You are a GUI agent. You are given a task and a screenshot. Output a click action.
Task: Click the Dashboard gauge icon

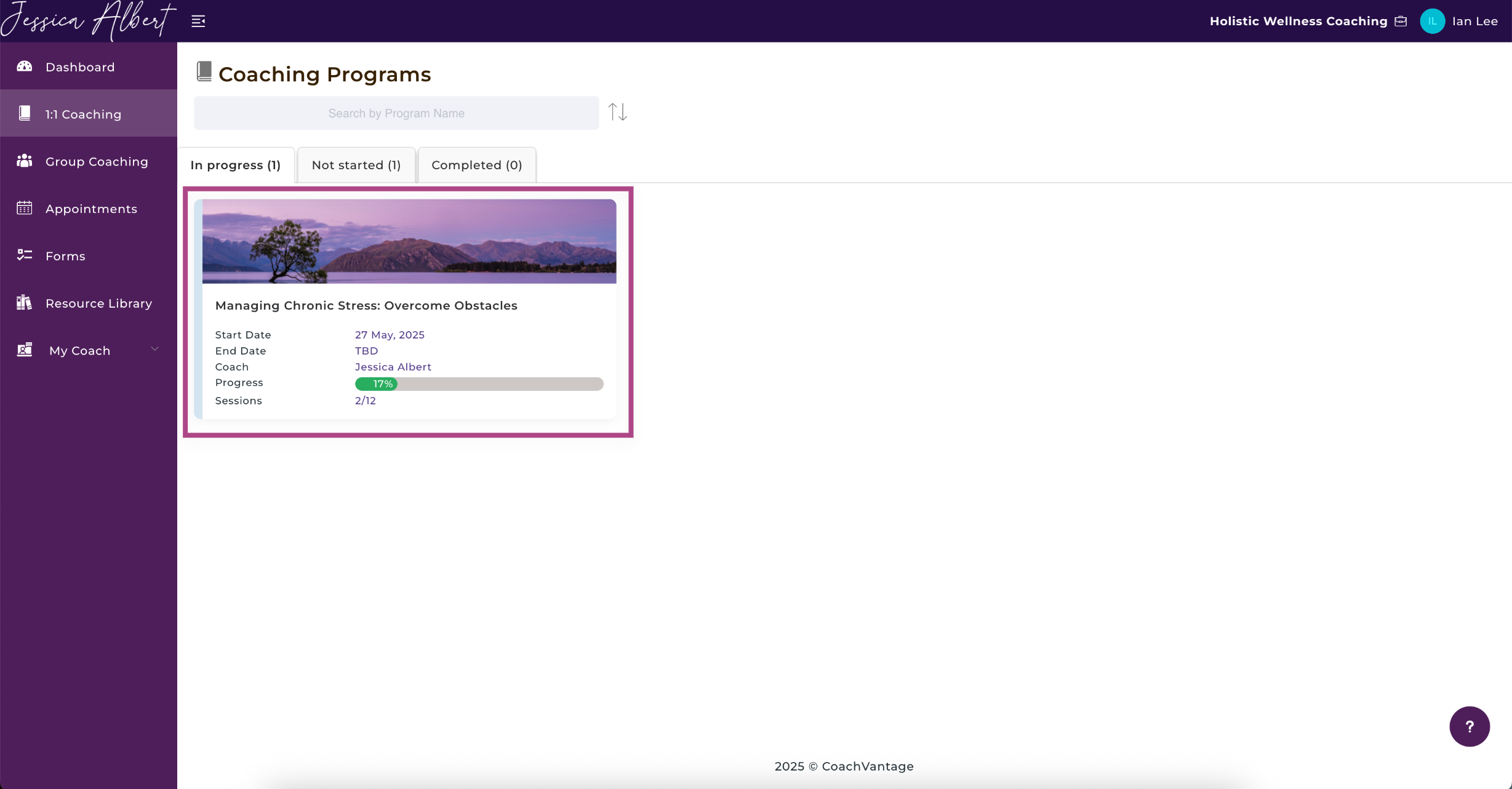tap(25, 66)
